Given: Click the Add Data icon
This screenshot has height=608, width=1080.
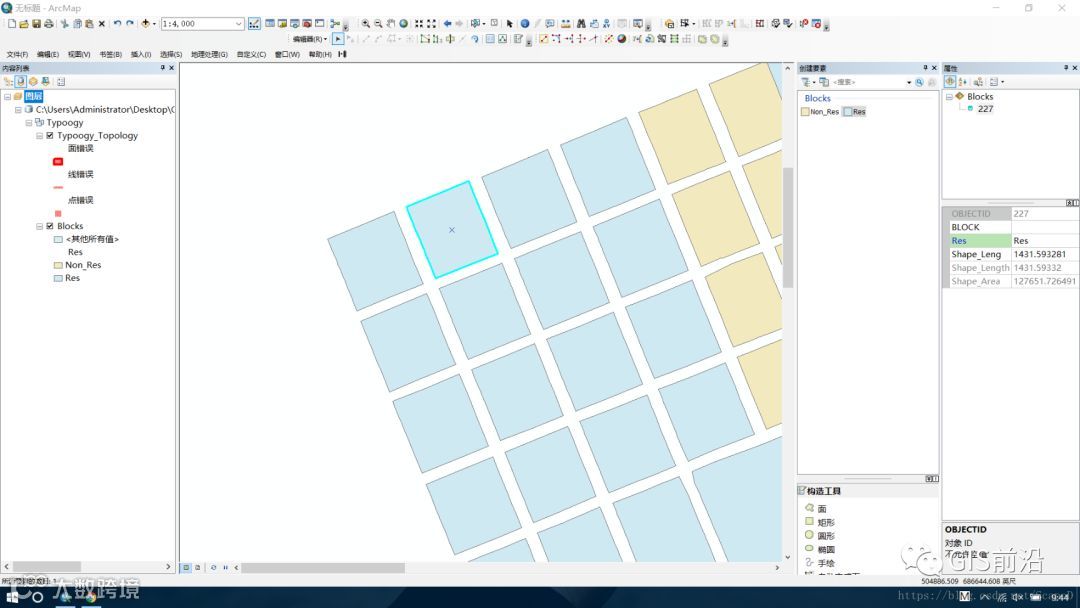Looking at the screenshot, I should (x=145, y=23).
